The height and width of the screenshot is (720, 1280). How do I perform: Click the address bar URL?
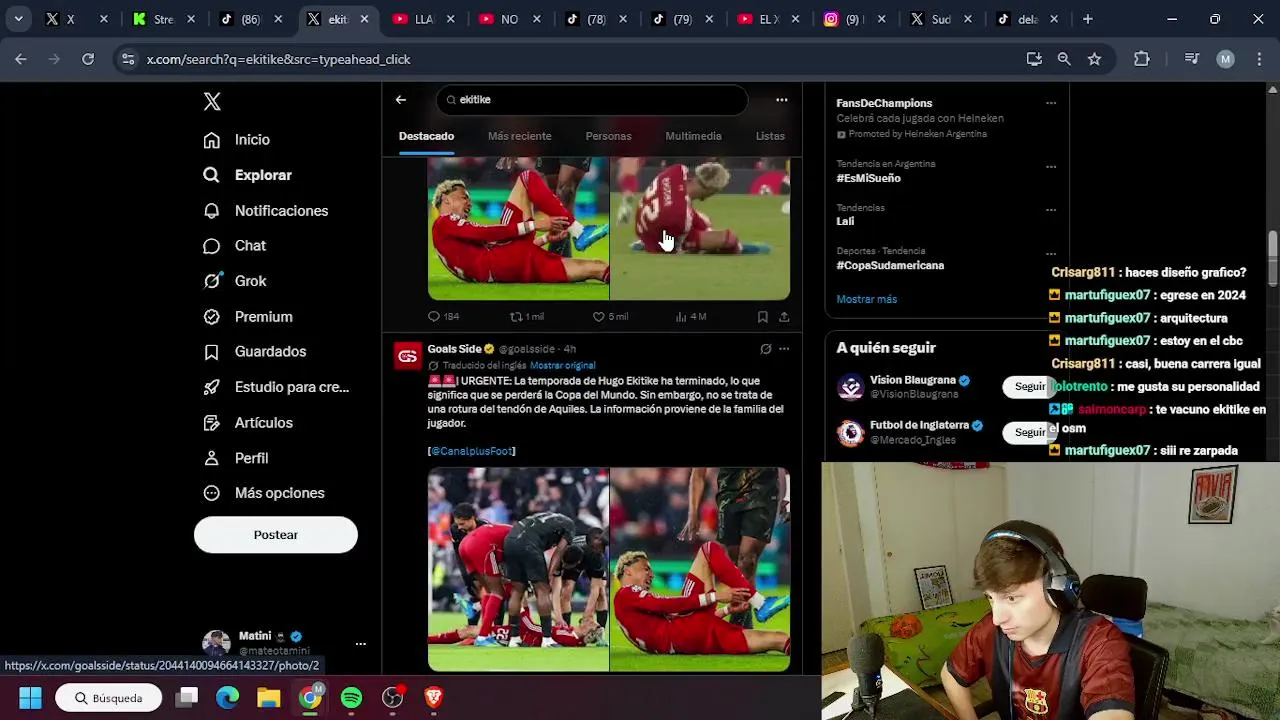tap(278, 59)
